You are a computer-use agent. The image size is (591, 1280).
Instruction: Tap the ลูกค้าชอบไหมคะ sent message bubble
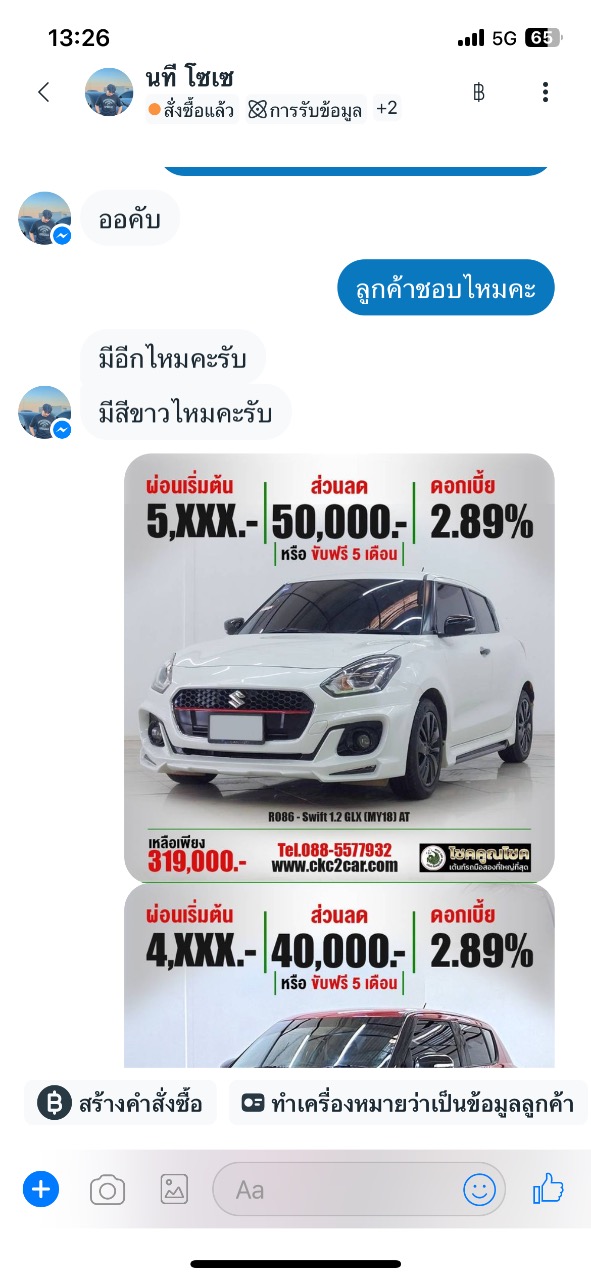[445, 289]
